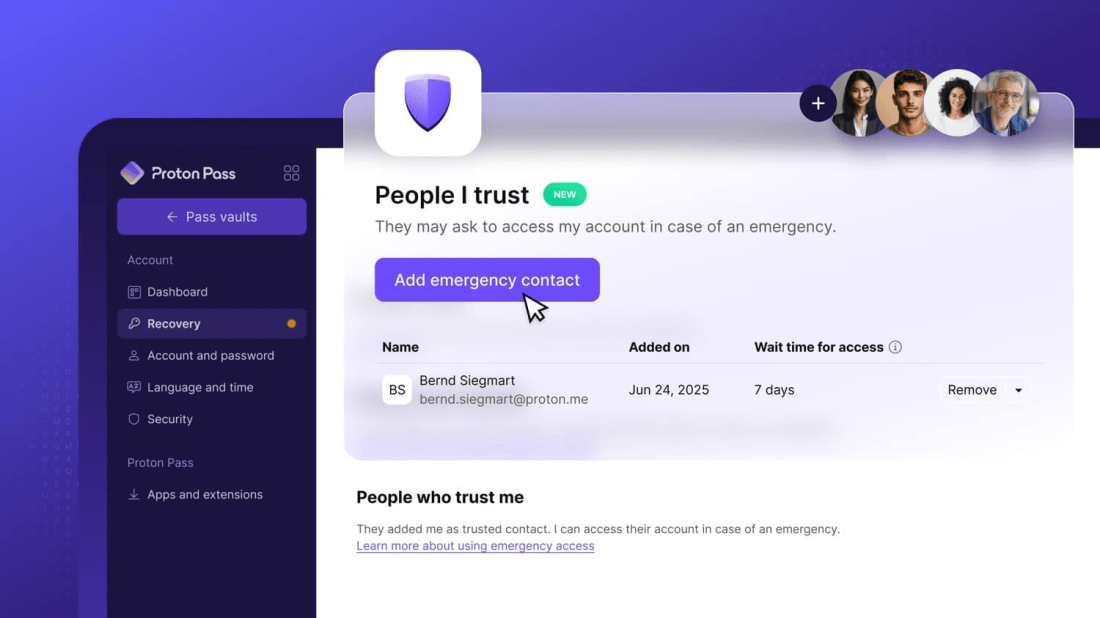The height and width of the screenshot is (618, 1100).
Task: Open Learn more about using emergency access
Action: [475, 546]
